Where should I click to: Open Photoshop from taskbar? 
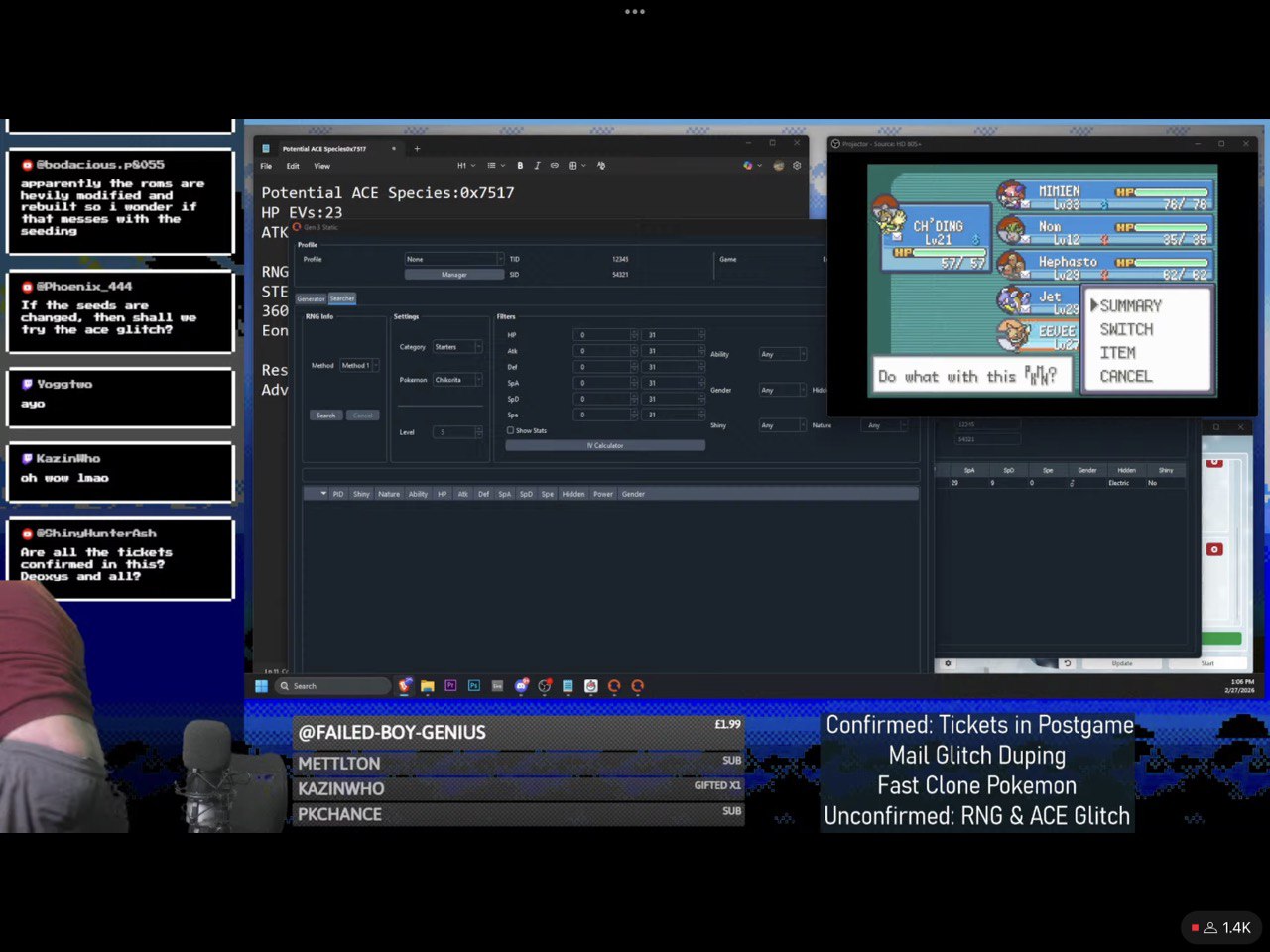pyautogui.click(x=474, y=686)
